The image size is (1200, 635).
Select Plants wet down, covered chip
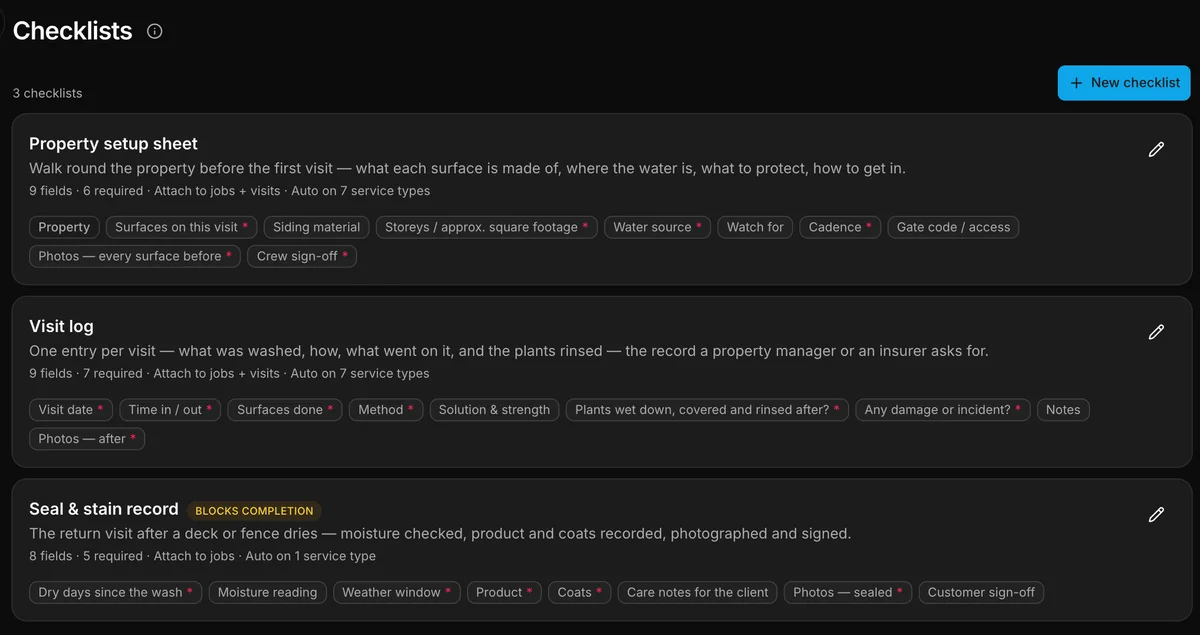(708, 410)
